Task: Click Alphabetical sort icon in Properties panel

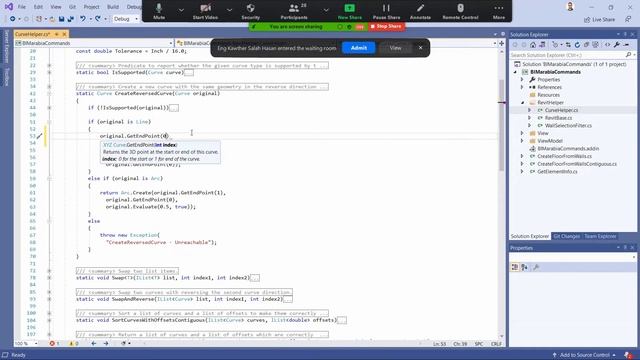Action: [524, 267]
